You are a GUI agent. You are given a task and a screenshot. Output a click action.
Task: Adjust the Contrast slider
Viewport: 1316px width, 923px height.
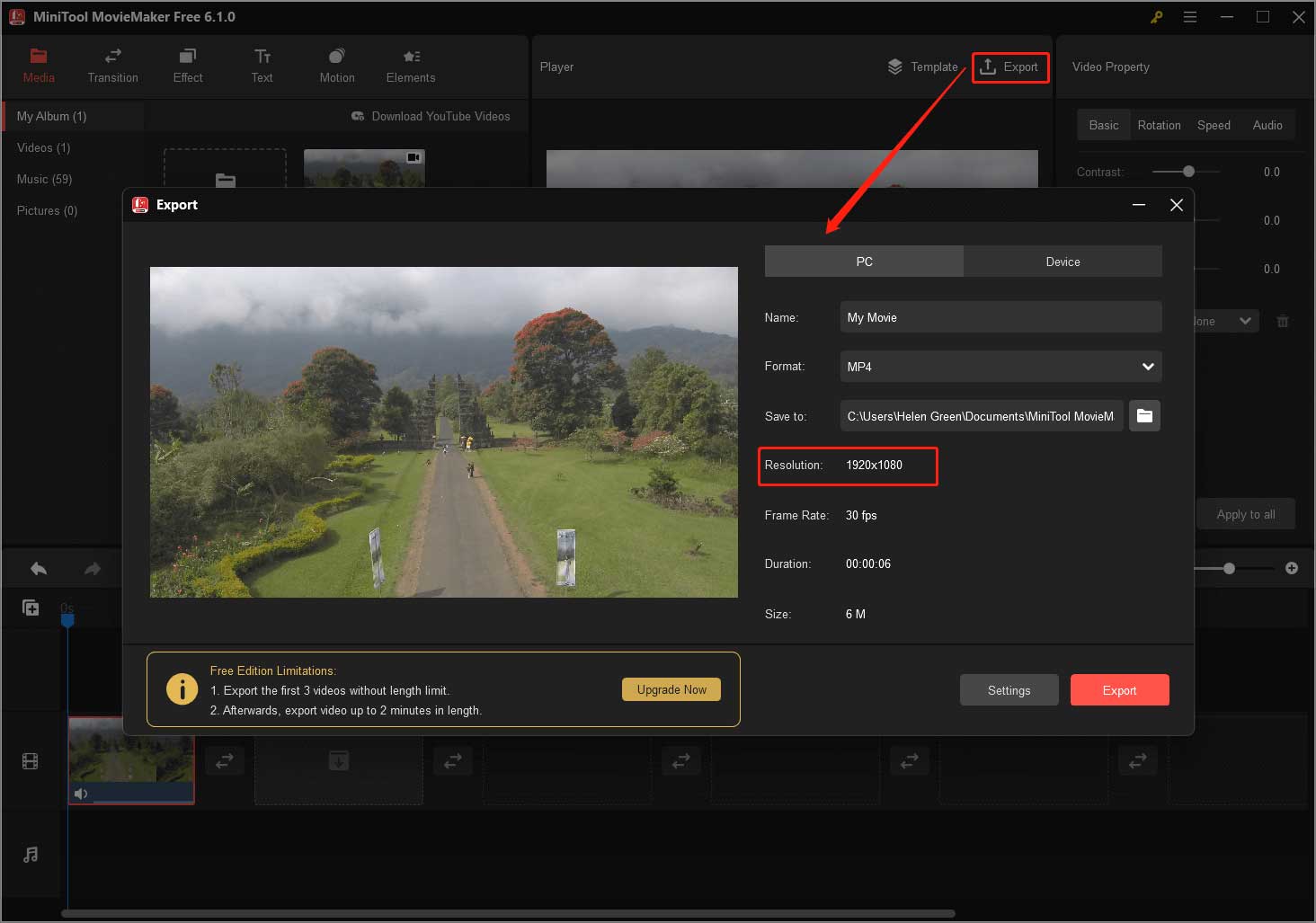[1187, 171]
